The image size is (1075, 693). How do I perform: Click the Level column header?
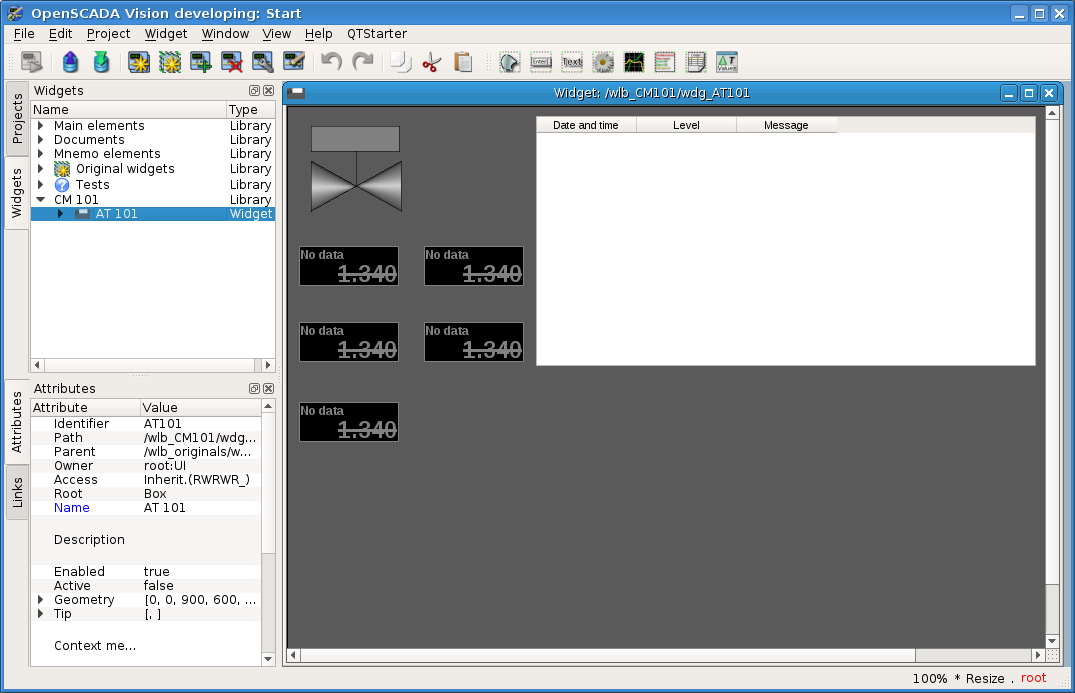pos(686,125)
